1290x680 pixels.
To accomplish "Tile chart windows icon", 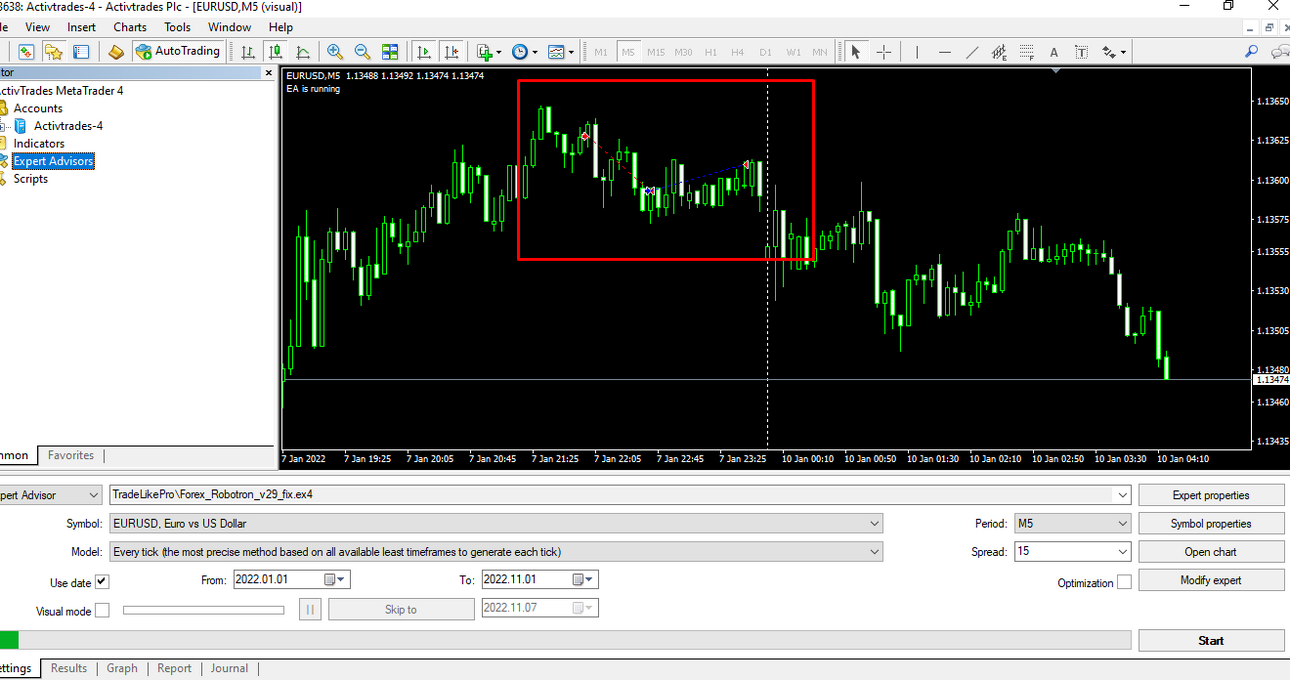I will (x=390, y=52).
